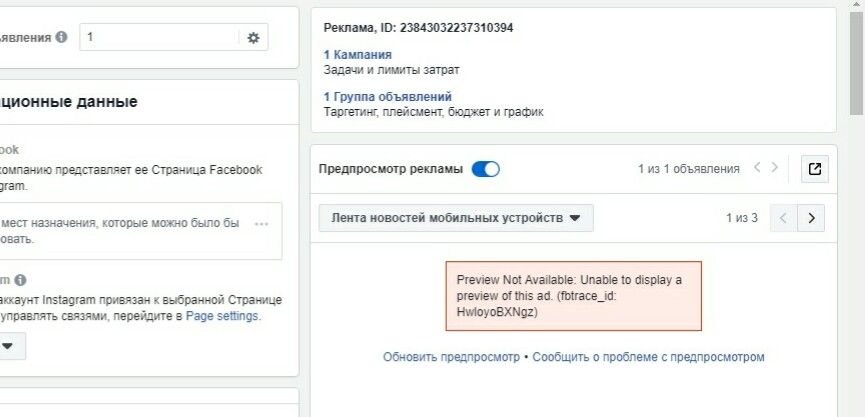Toggle the Предпросмотр рекламы switch off
This screenshot has width=865, height=417.
(x=485, y=169)
